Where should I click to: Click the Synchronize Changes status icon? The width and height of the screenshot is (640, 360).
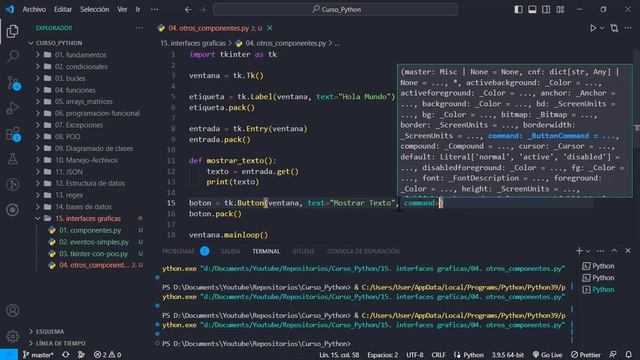tap(65, 355)
